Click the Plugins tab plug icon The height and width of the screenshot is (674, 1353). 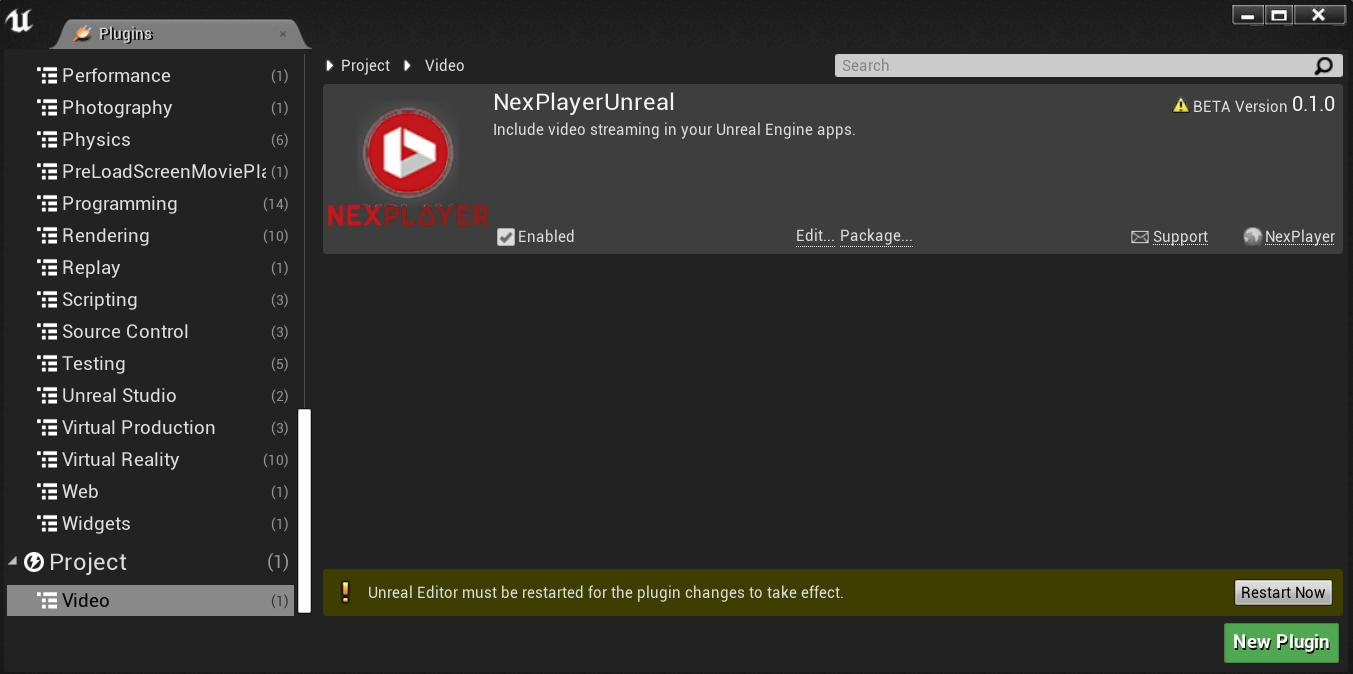tap(82, 34)
